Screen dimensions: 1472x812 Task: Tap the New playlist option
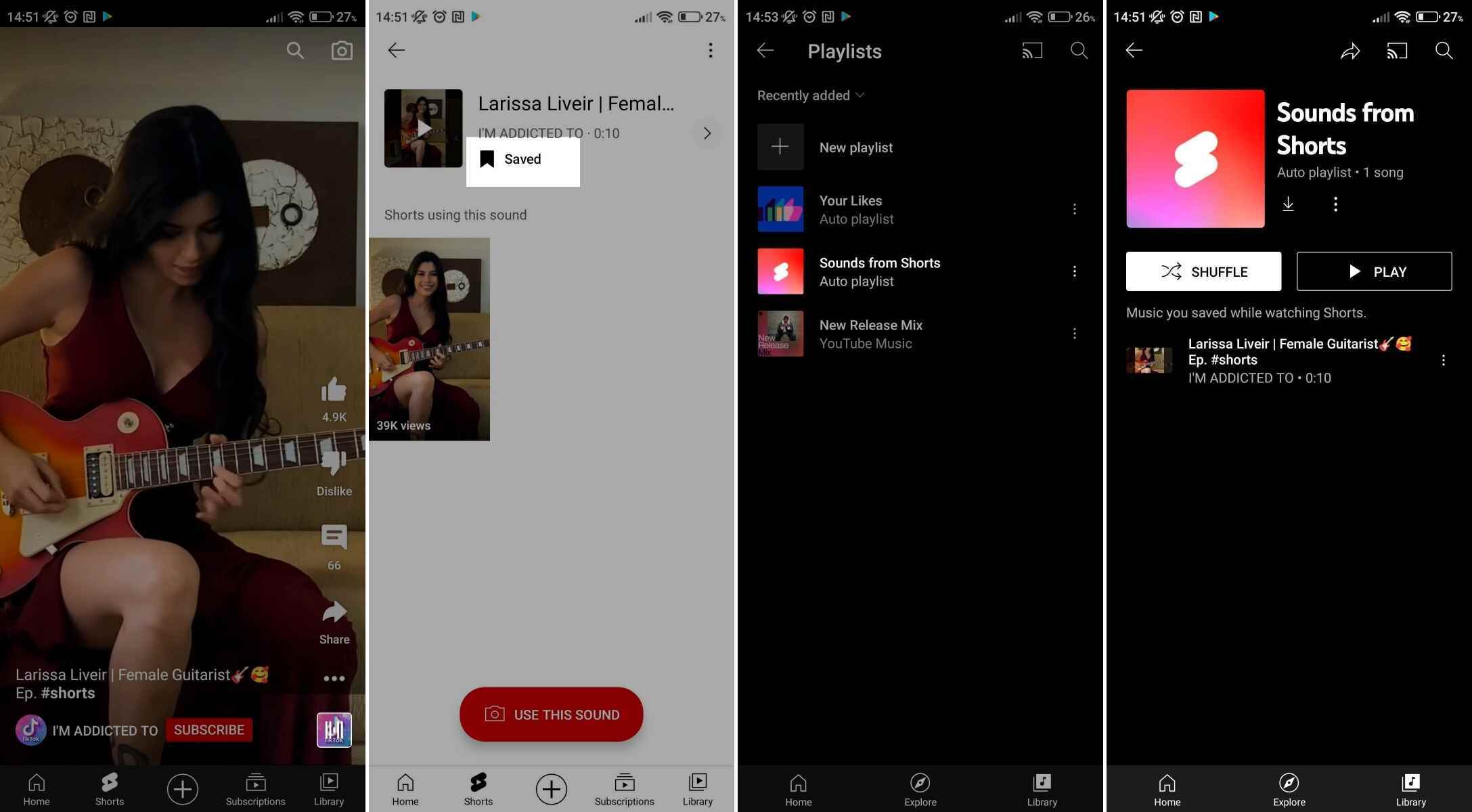pyautogui.click(x=855, y=147)
